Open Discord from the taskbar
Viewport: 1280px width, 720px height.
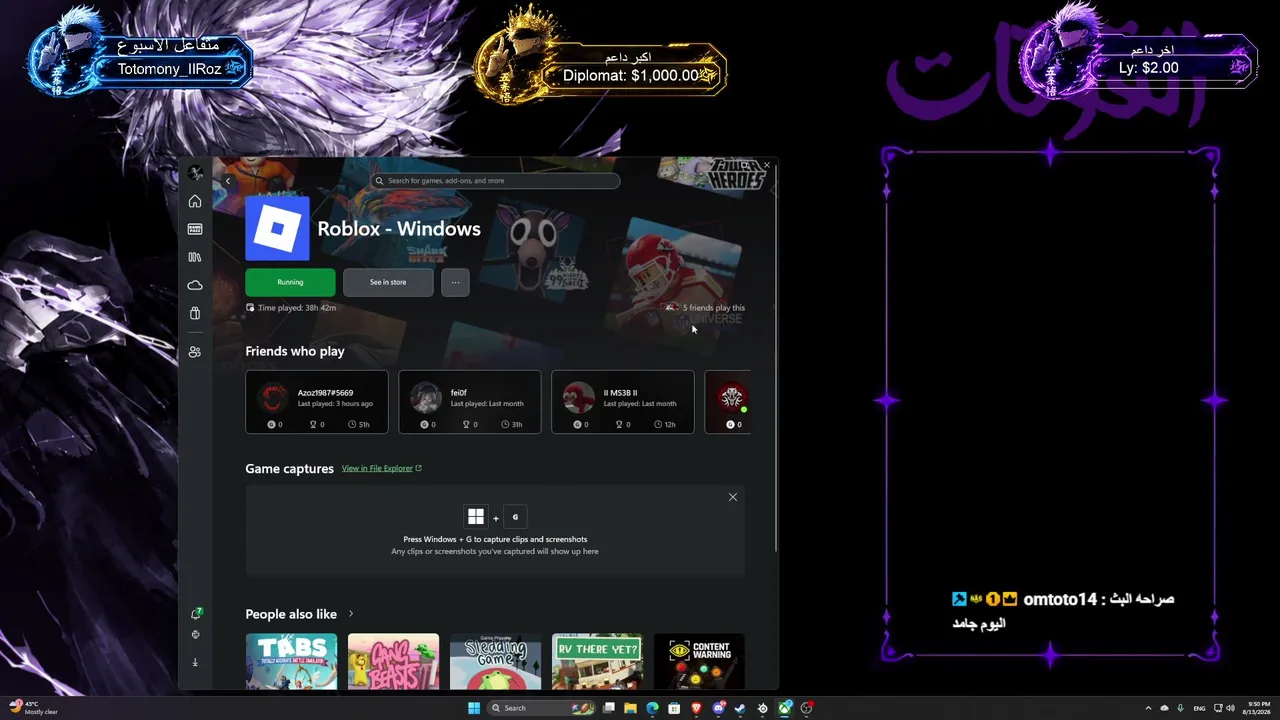(718, 708)
